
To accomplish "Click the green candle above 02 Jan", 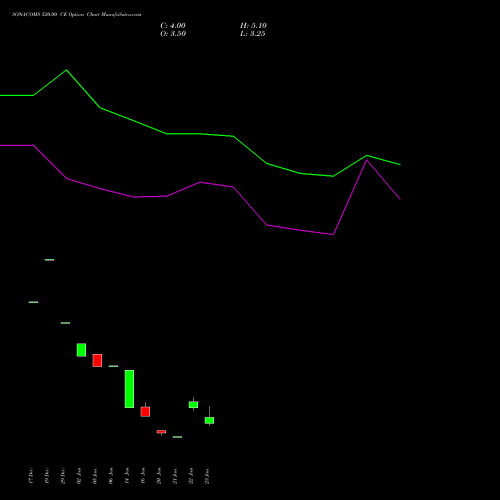I will (81, 350).
